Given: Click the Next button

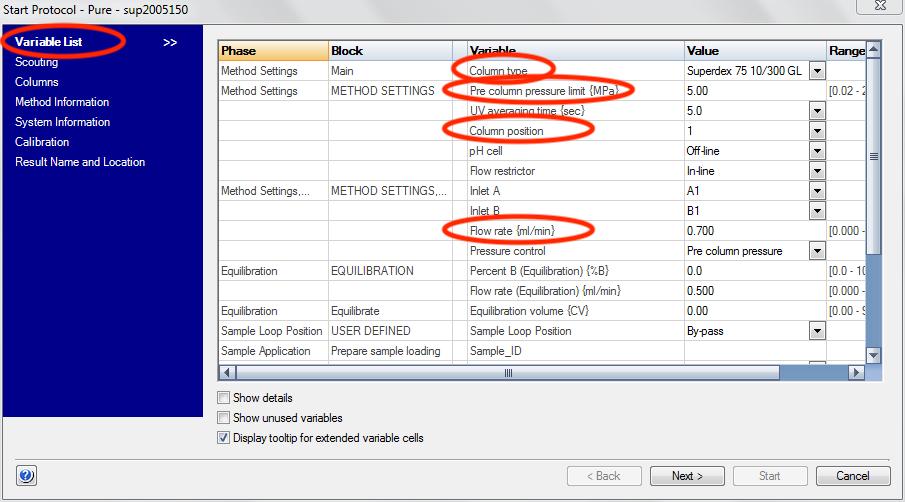Looking at the screenshot, I should [687, 476].
